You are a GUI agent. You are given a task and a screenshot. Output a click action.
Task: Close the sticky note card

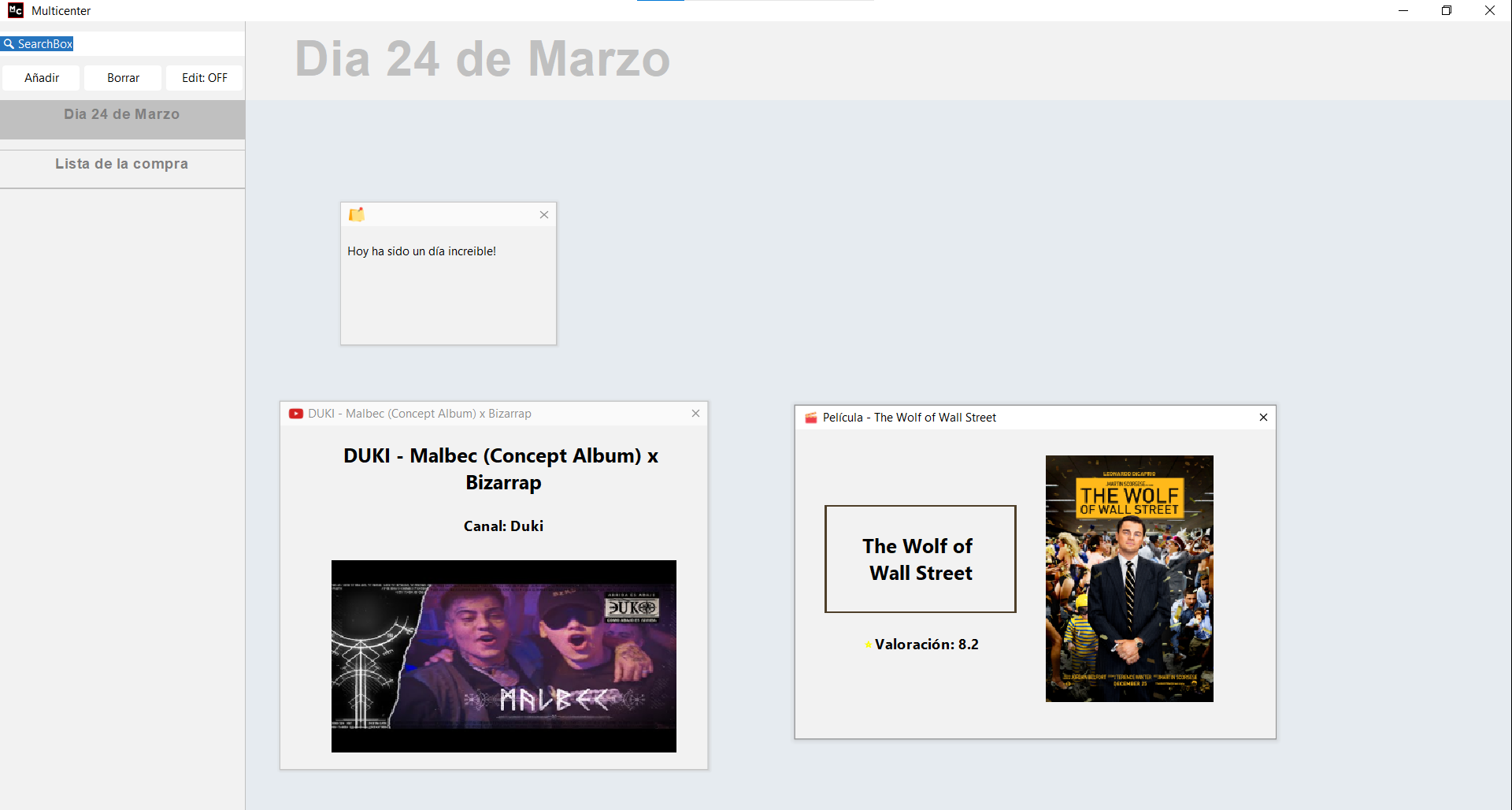pyautogui.click(x=543, y=214)
